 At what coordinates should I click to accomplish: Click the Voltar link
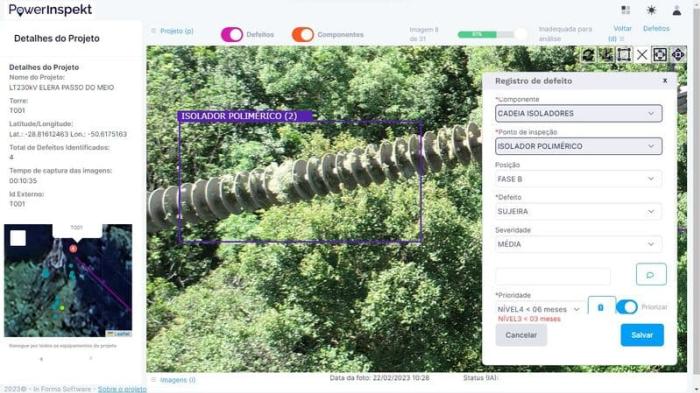click(x=622, y=29)
